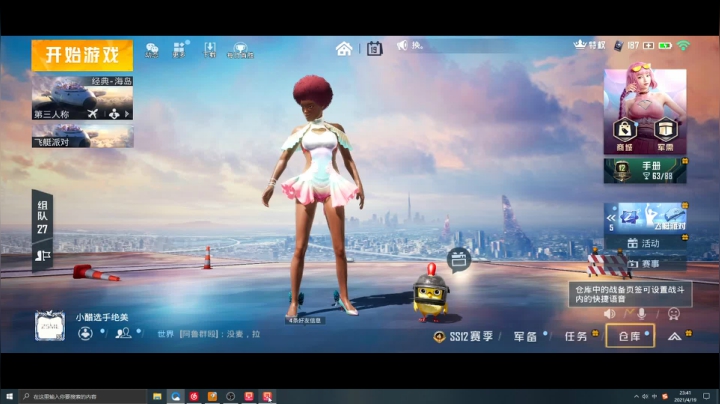Screen dimensions: 720x404
Task: Open the SS12赛季 season tab
Action: coord(464,337)
